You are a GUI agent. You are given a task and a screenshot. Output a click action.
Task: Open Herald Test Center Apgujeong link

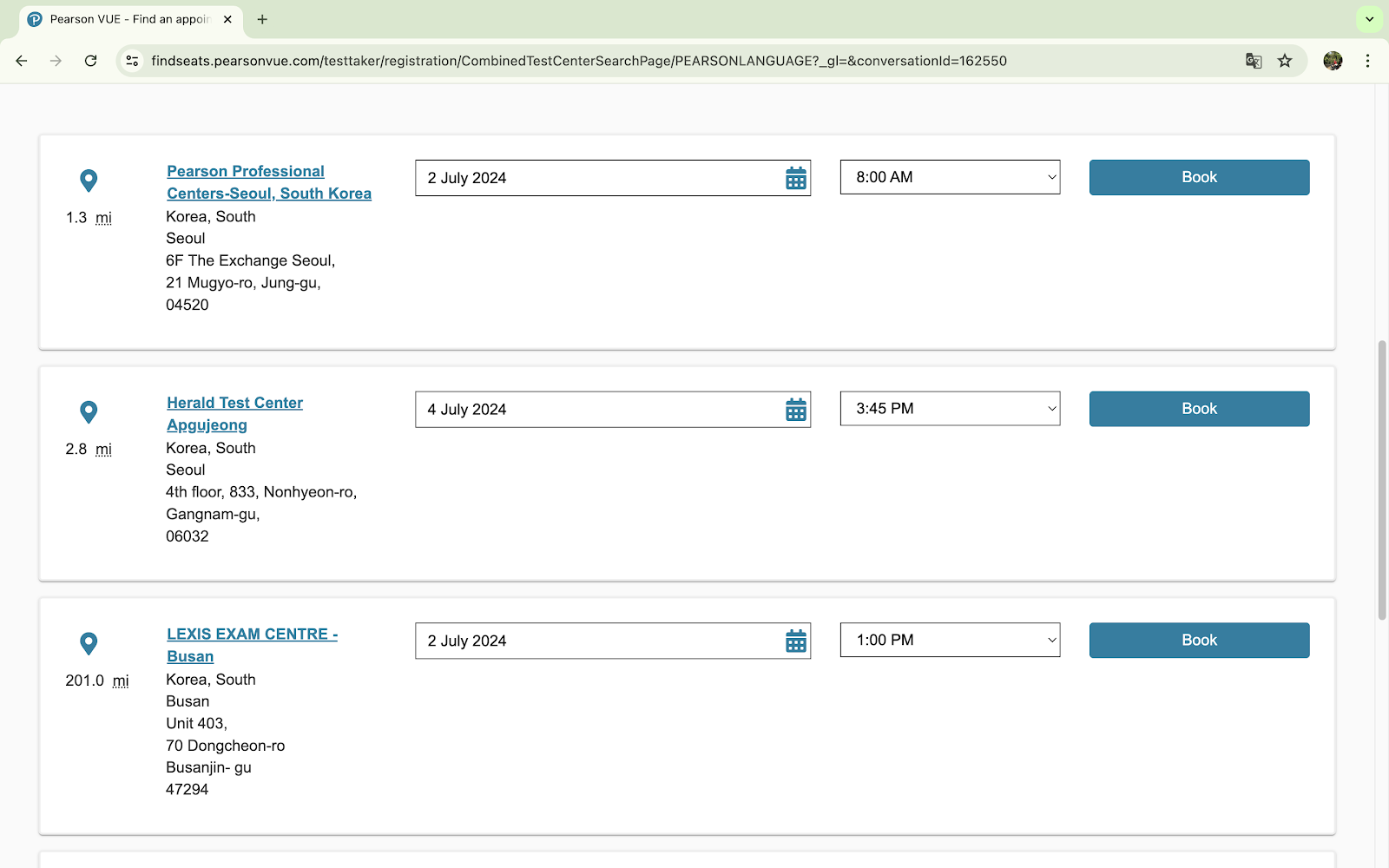click(234, 414)
